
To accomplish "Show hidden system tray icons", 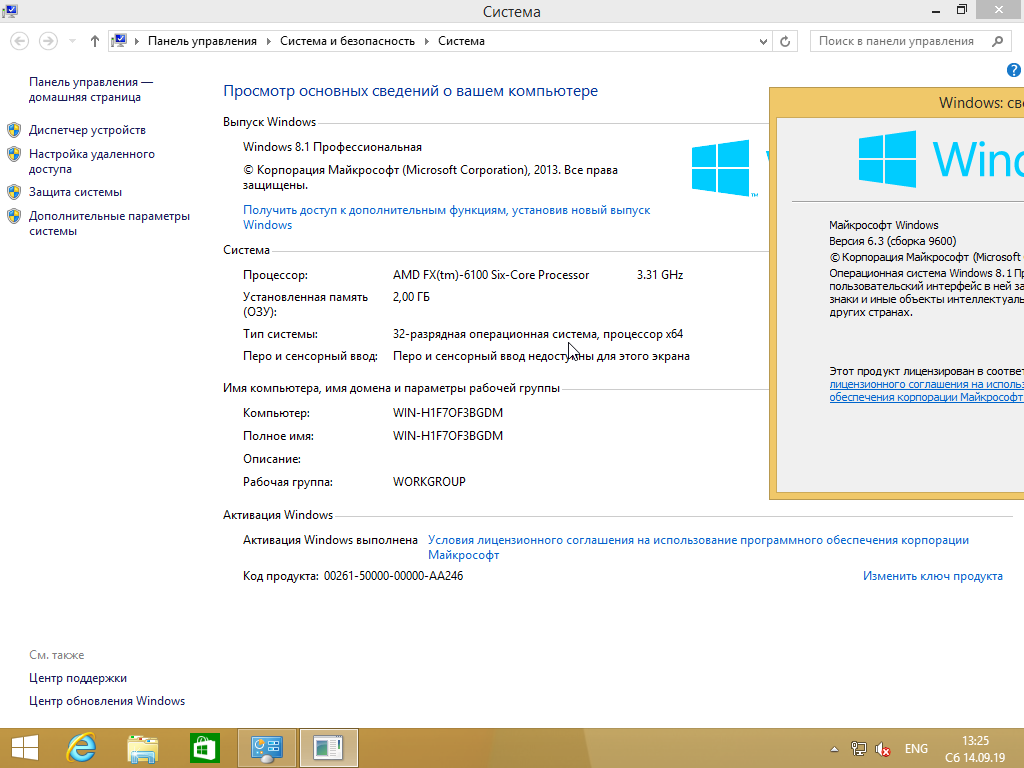I will 835,749.
